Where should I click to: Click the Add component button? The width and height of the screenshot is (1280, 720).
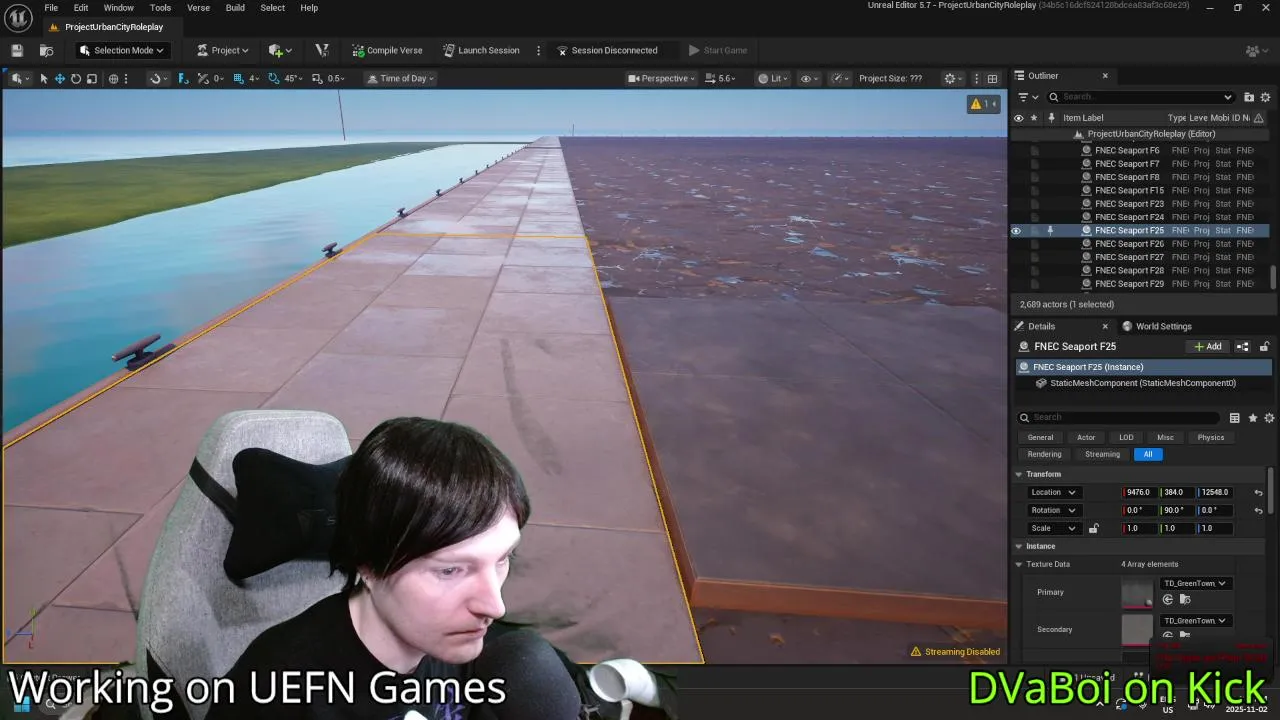click(x=1208, y=347)
